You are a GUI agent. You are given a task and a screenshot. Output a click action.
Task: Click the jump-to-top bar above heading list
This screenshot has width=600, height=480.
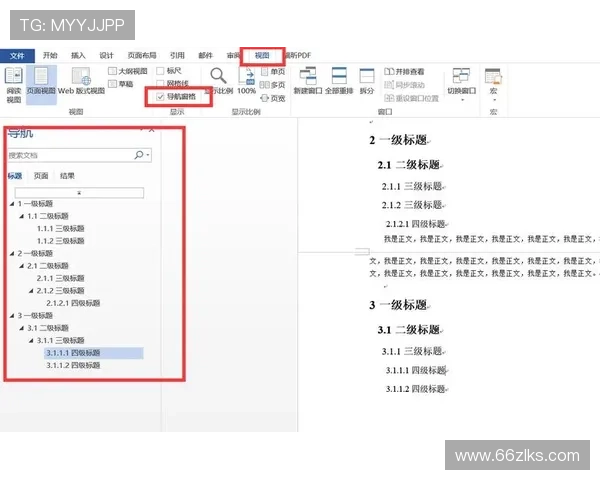pyautogui.click(x=79, y=193)
